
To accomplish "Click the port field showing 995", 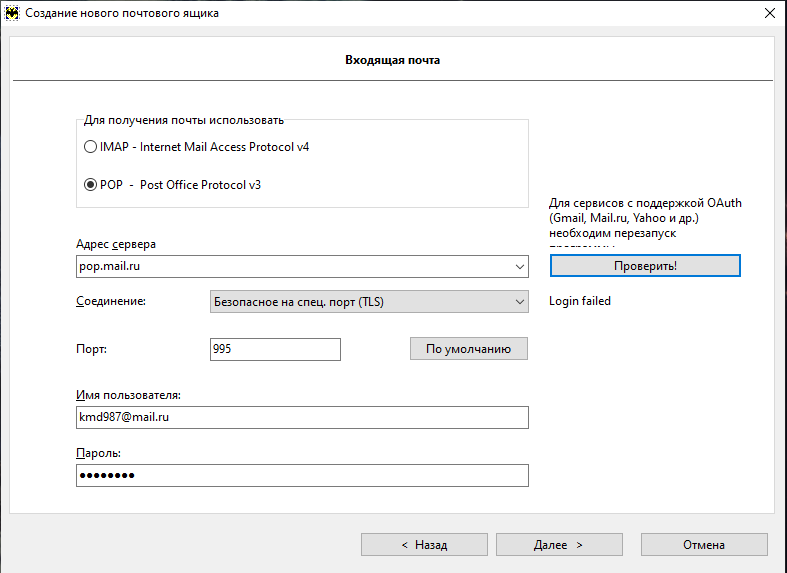I will pyautogui.click(x=275, y=349).
